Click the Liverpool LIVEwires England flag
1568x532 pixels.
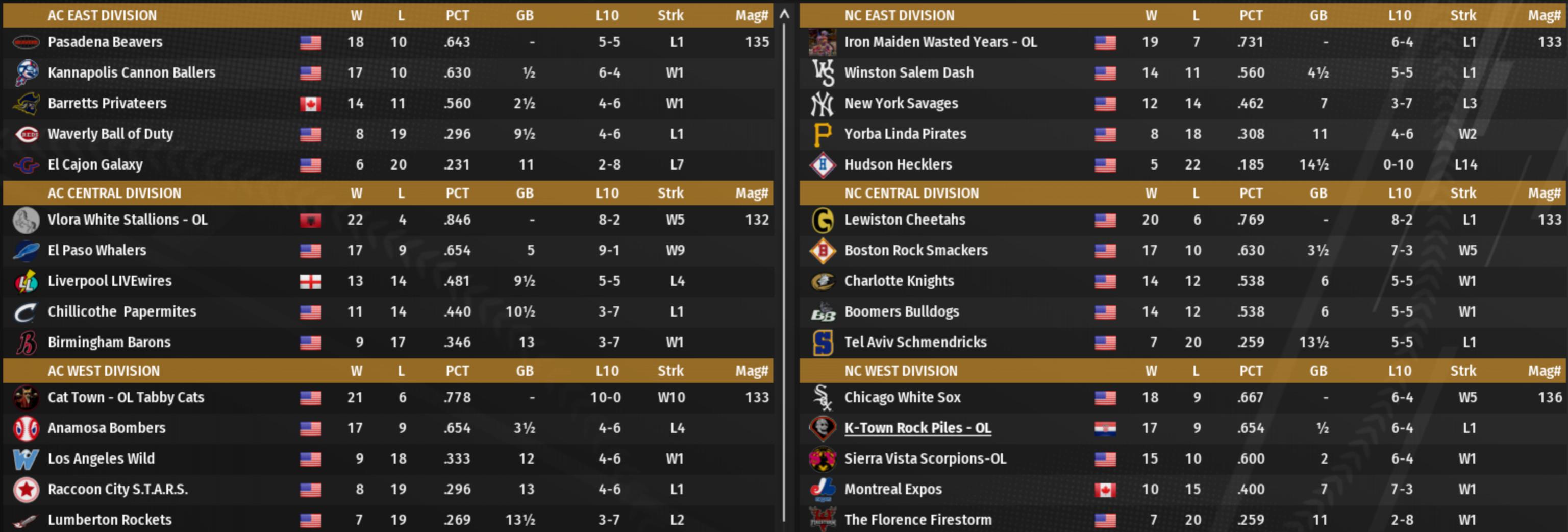(x=310, y=281)
